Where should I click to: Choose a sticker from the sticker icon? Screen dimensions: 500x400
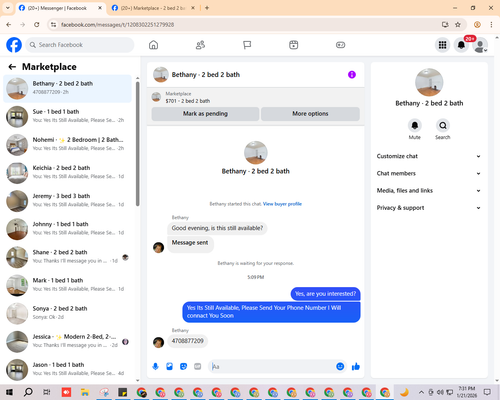click(183, 367)
